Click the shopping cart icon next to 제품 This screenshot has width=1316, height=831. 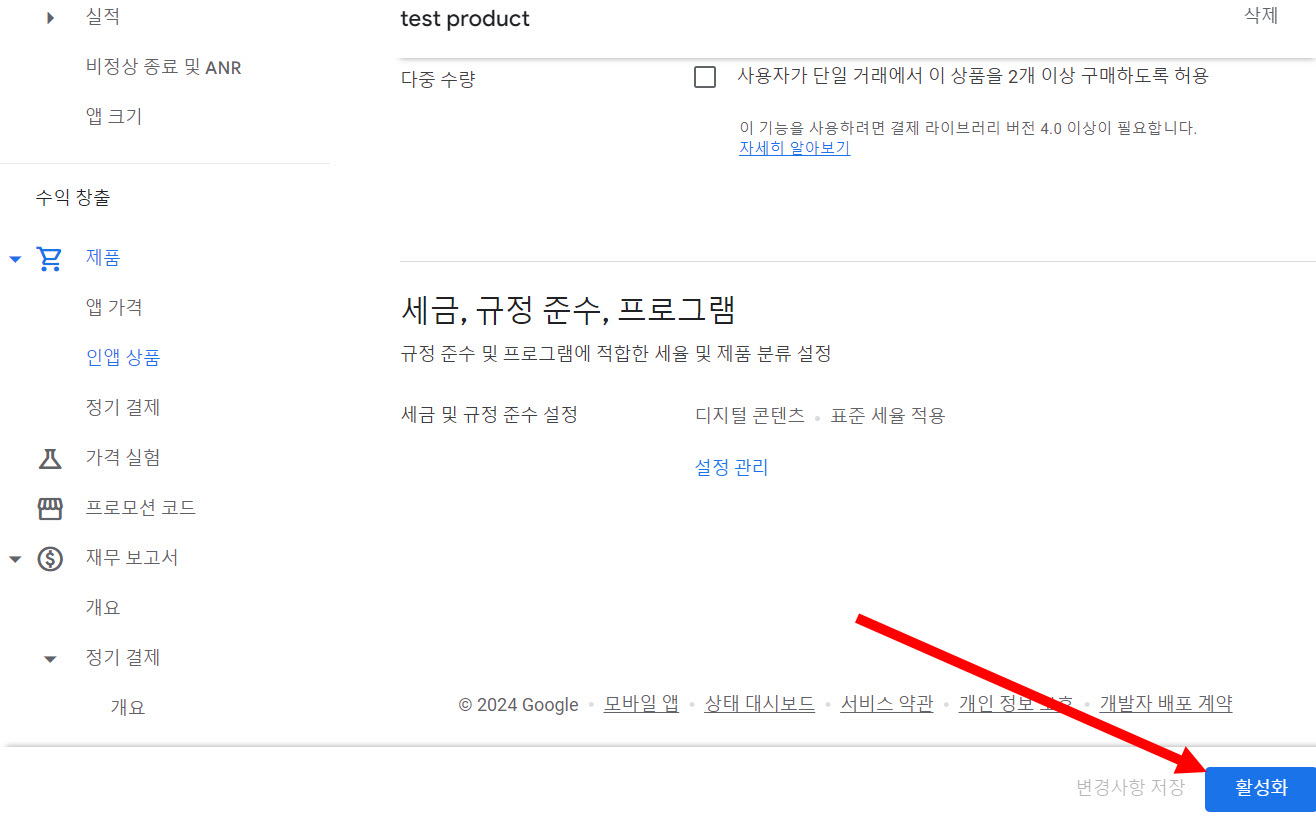tap(49, 258)
